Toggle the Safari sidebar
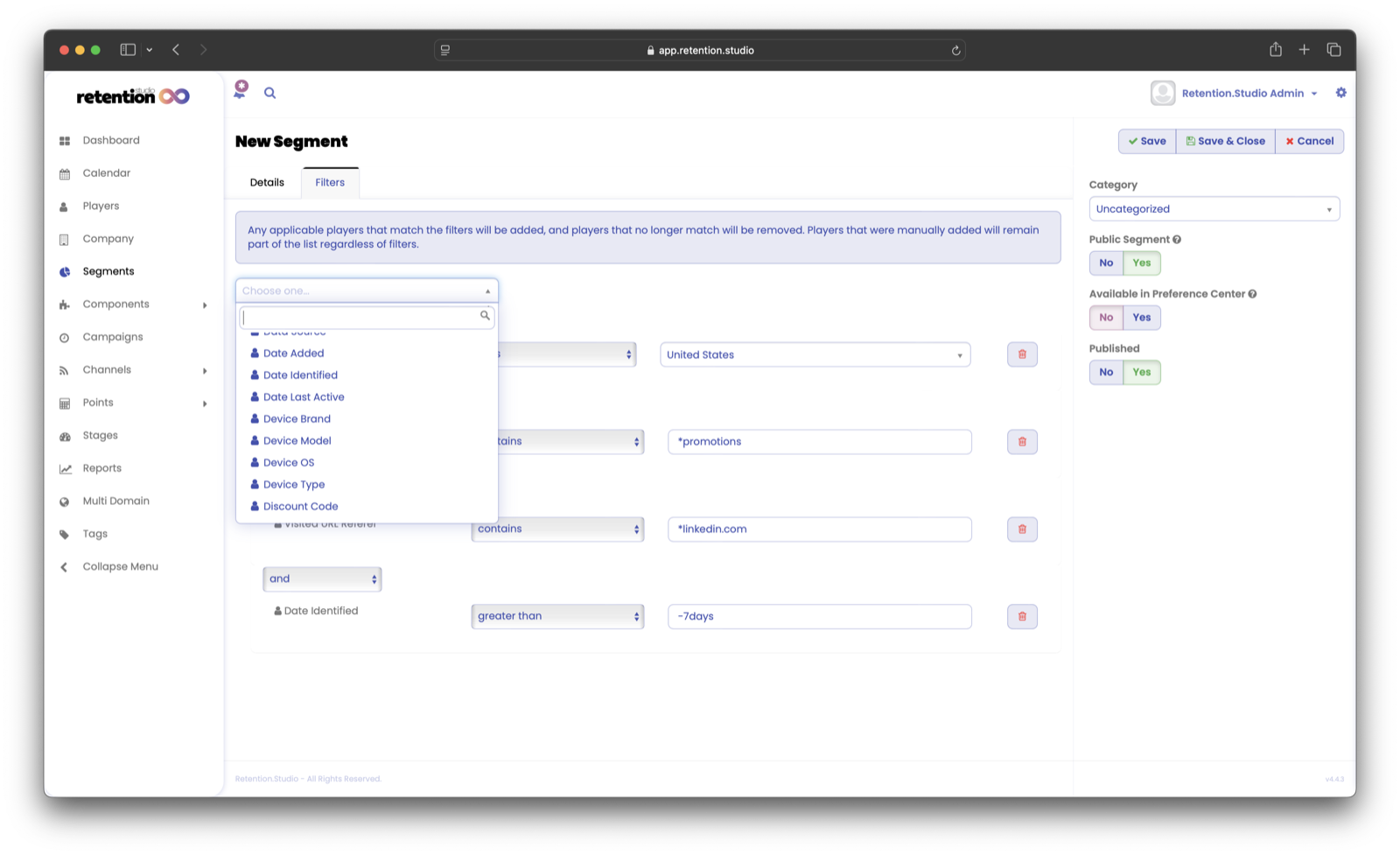The image size is (1400, 855). (x=128, y=50)
